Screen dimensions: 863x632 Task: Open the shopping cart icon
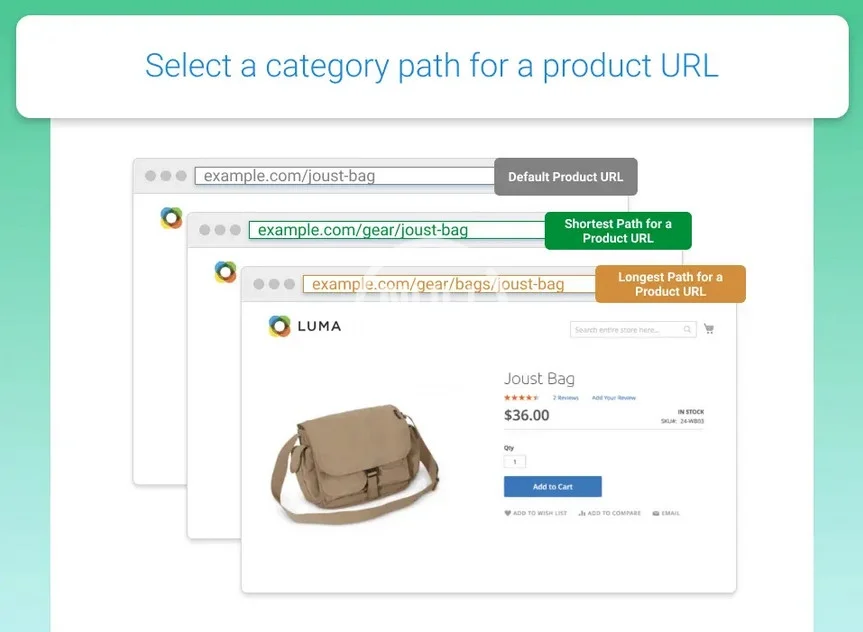pos(709,329)
